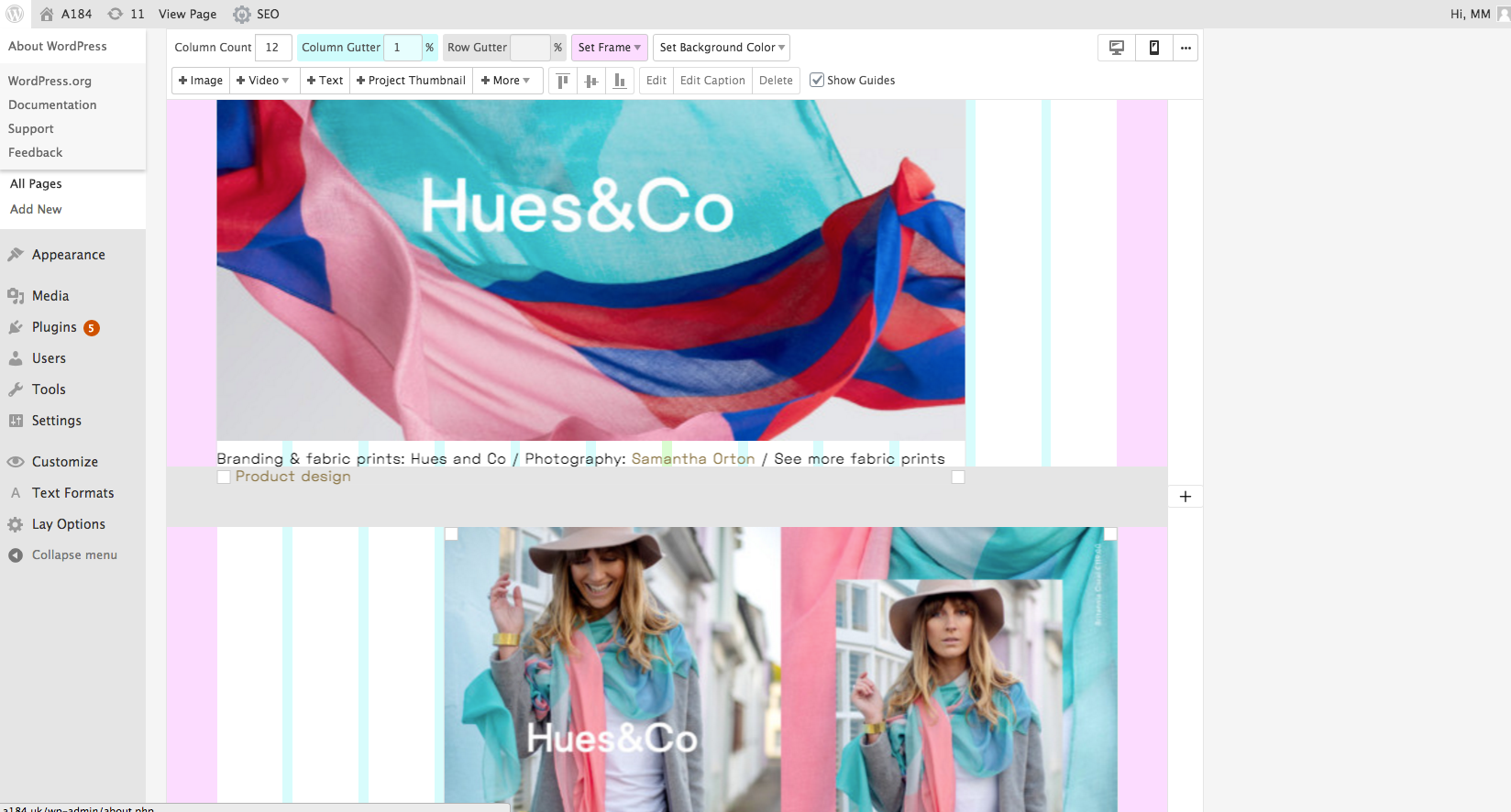
Task: Switch to desktop layout view icon
Action: tap(1117, 48)
